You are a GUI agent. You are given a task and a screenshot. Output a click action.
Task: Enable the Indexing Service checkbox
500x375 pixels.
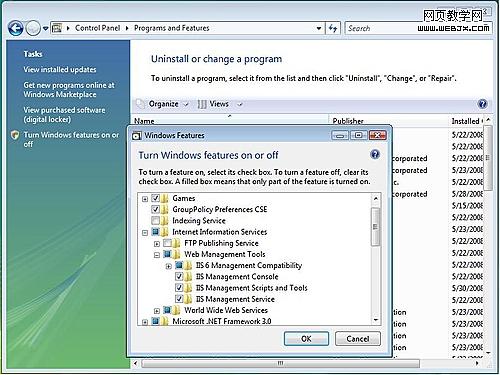click(x=155, y=220)
